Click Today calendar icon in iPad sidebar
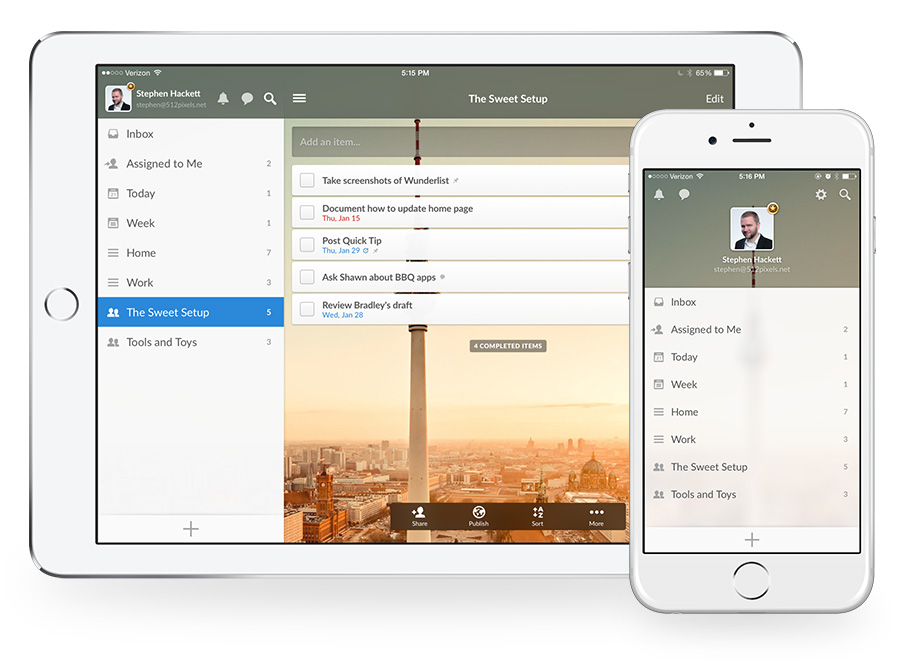Screen dimensions: 914x669 [113, 193]
